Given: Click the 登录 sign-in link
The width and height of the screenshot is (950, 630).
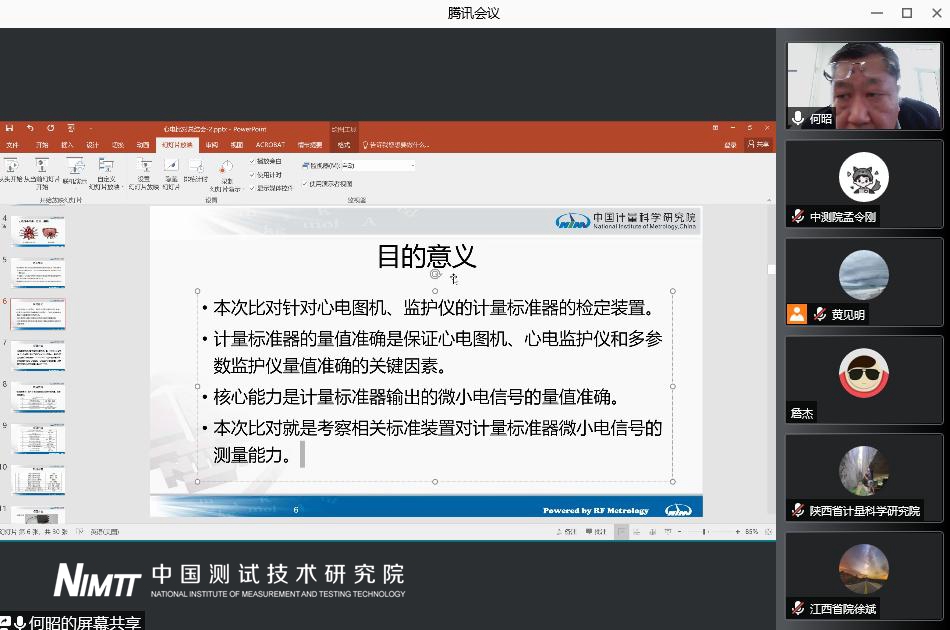Looking at the screenshot, I should tap(730, 145).
